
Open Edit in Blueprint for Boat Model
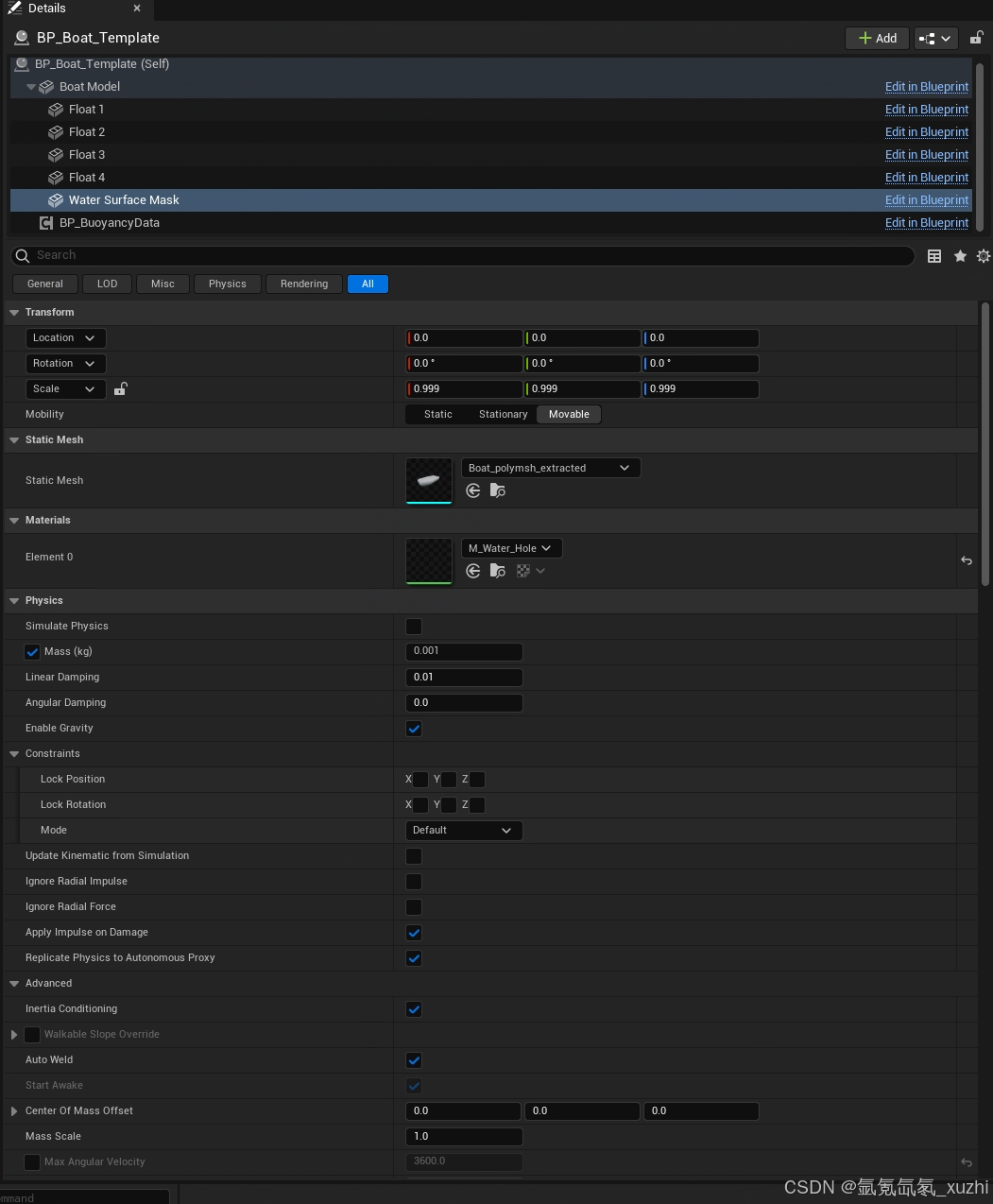coord(927,87)
